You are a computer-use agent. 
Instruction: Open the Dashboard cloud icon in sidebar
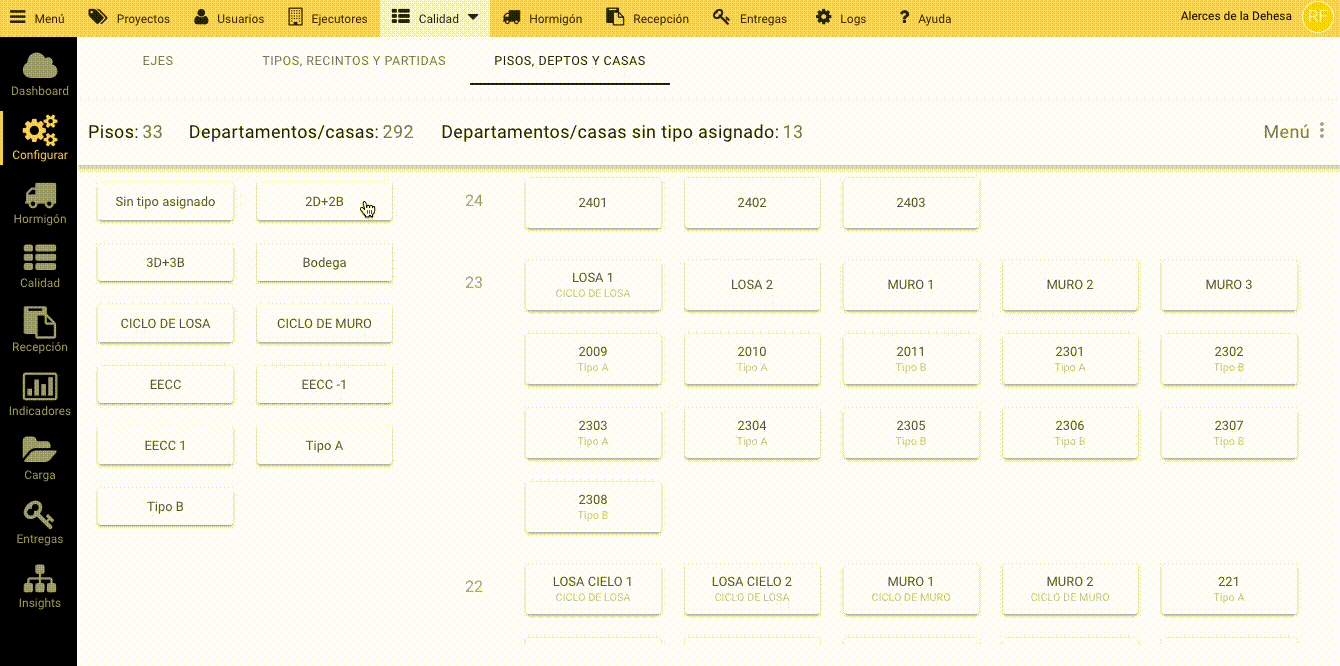click(39, 67)
